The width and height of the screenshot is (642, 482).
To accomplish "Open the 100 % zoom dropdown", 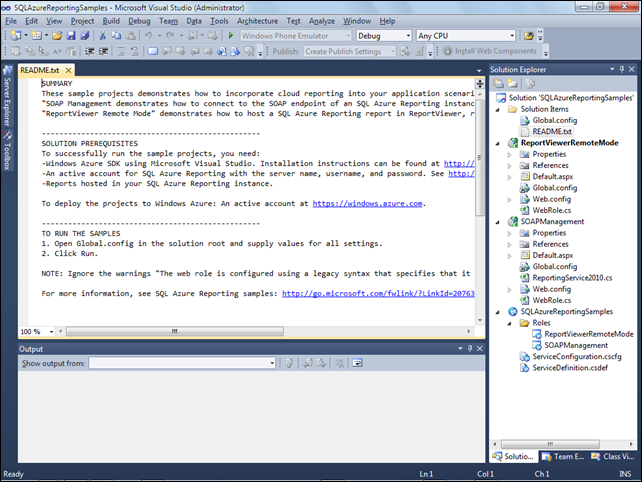I will click(x=52, y=331).
